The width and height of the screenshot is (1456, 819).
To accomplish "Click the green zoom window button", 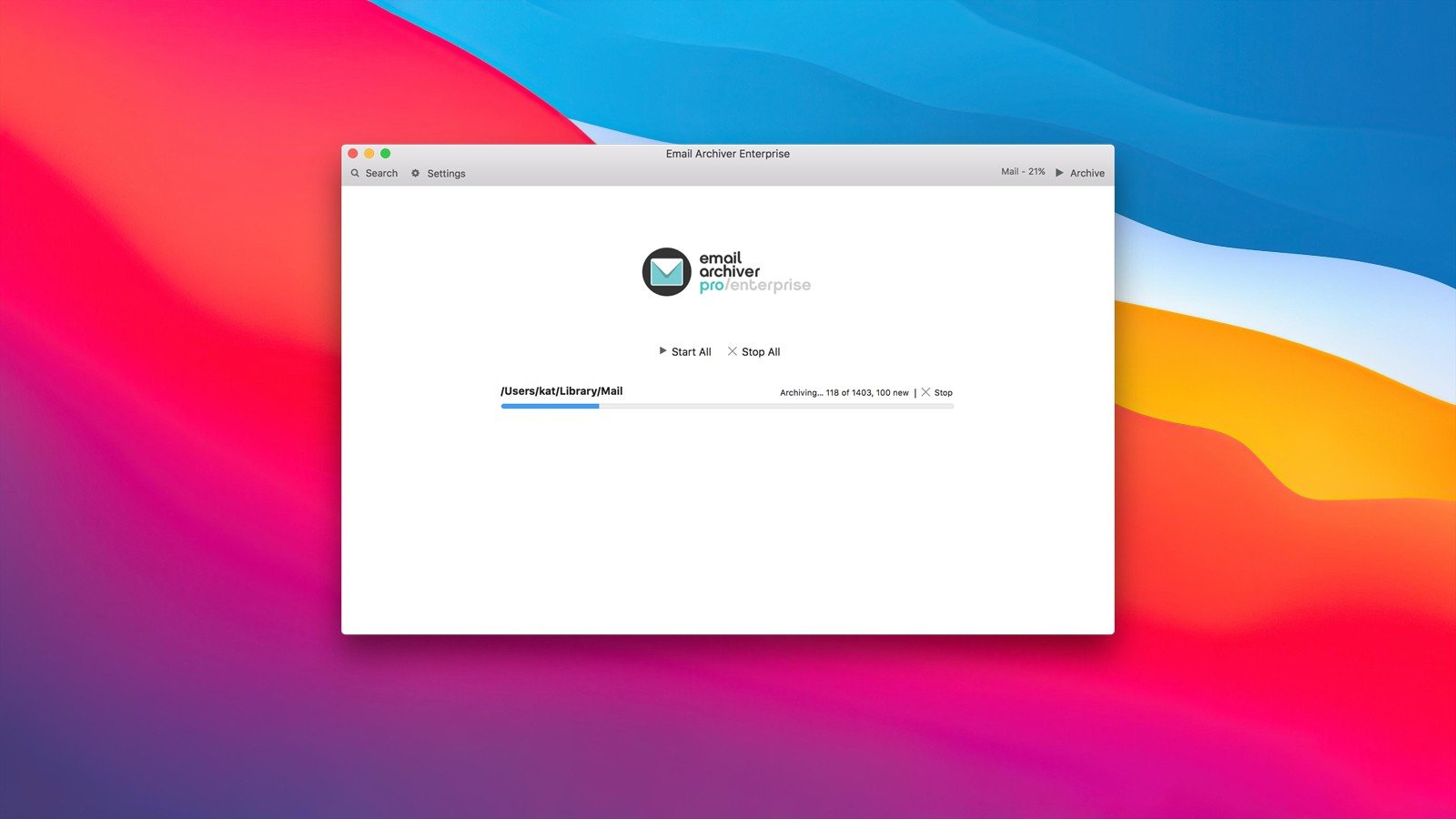I will [x=386, y=154].
